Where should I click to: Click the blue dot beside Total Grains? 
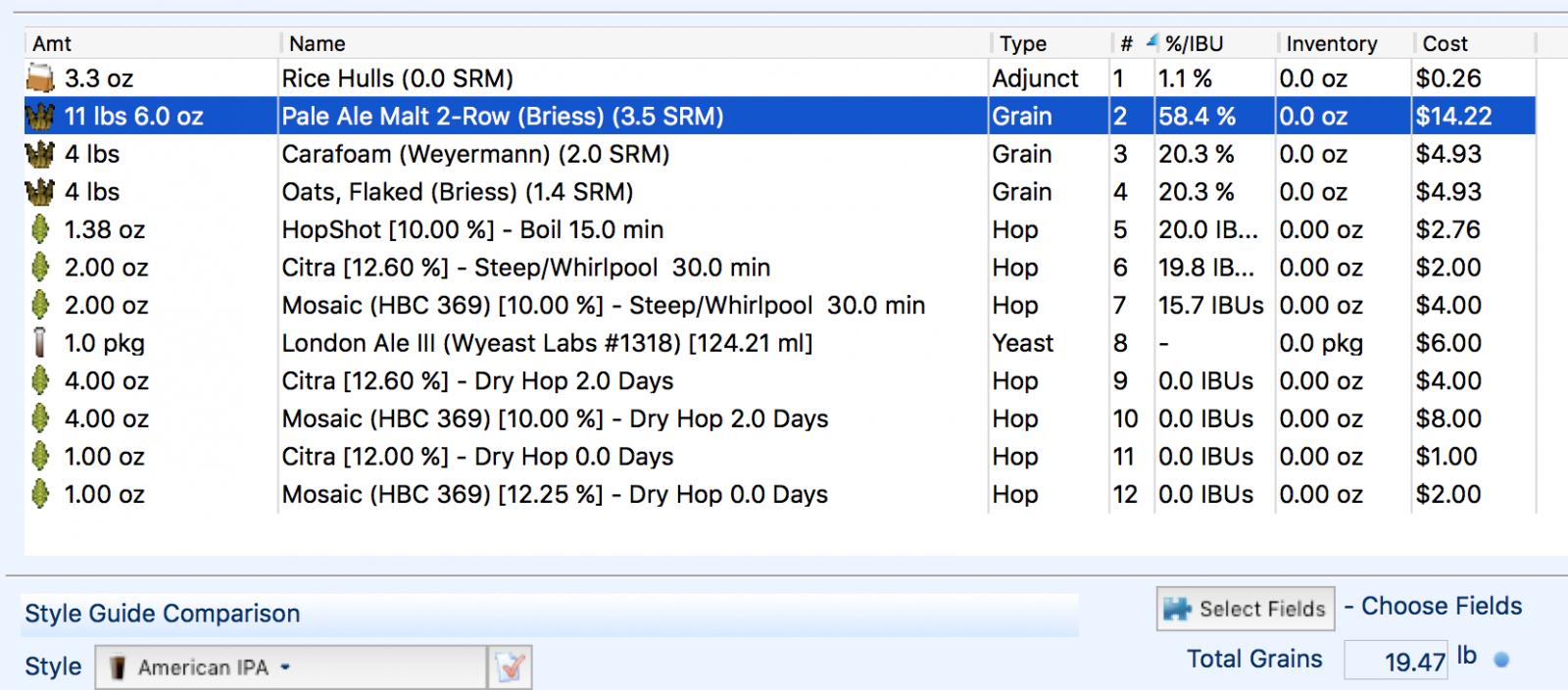tap(1500, 660)
